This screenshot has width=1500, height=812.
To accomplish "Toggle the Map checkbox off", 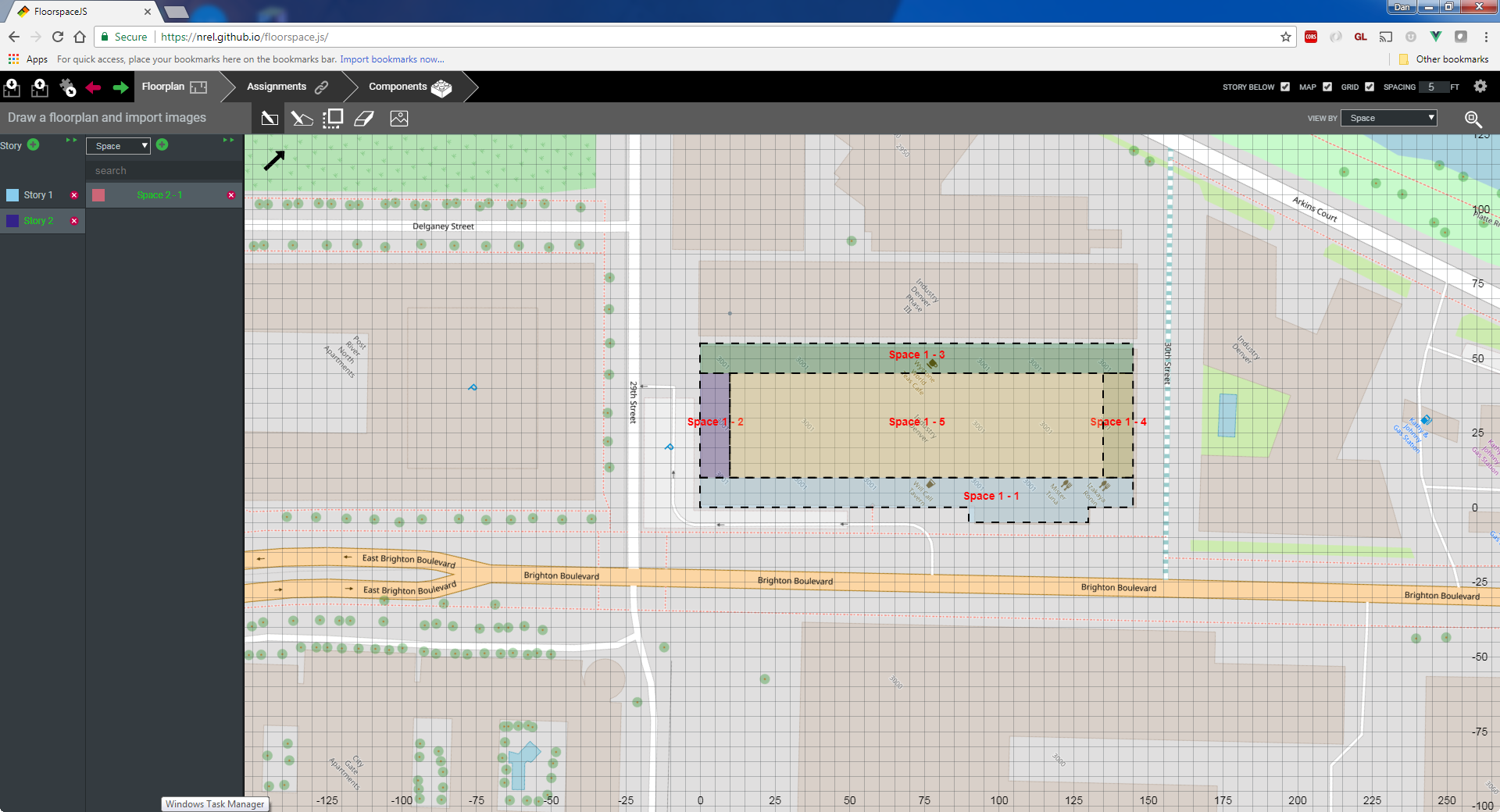I will (x=1327, y=87).
